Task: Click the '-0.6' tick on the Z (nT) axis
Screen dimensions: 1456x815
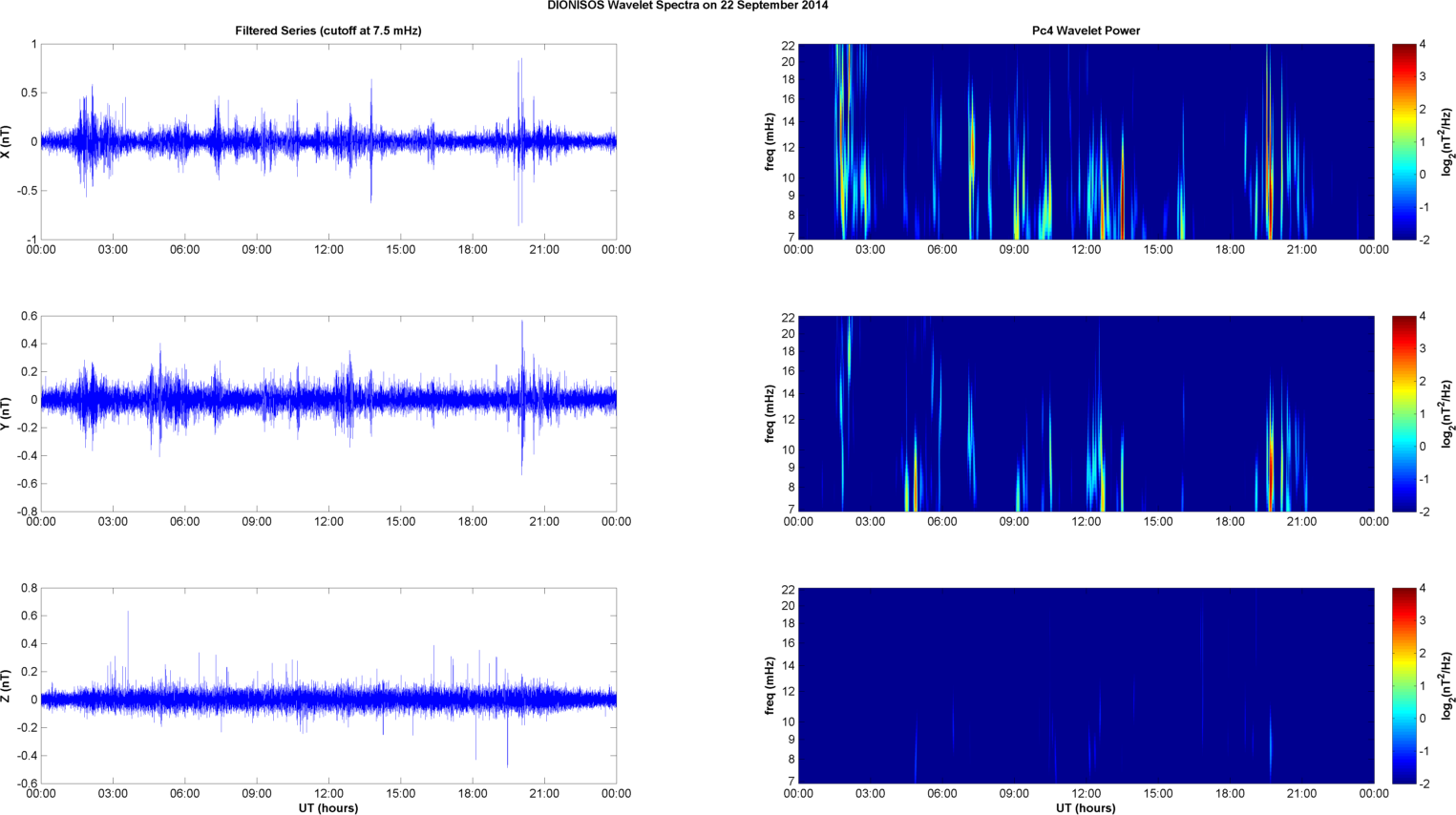Action: coord(27,784)
